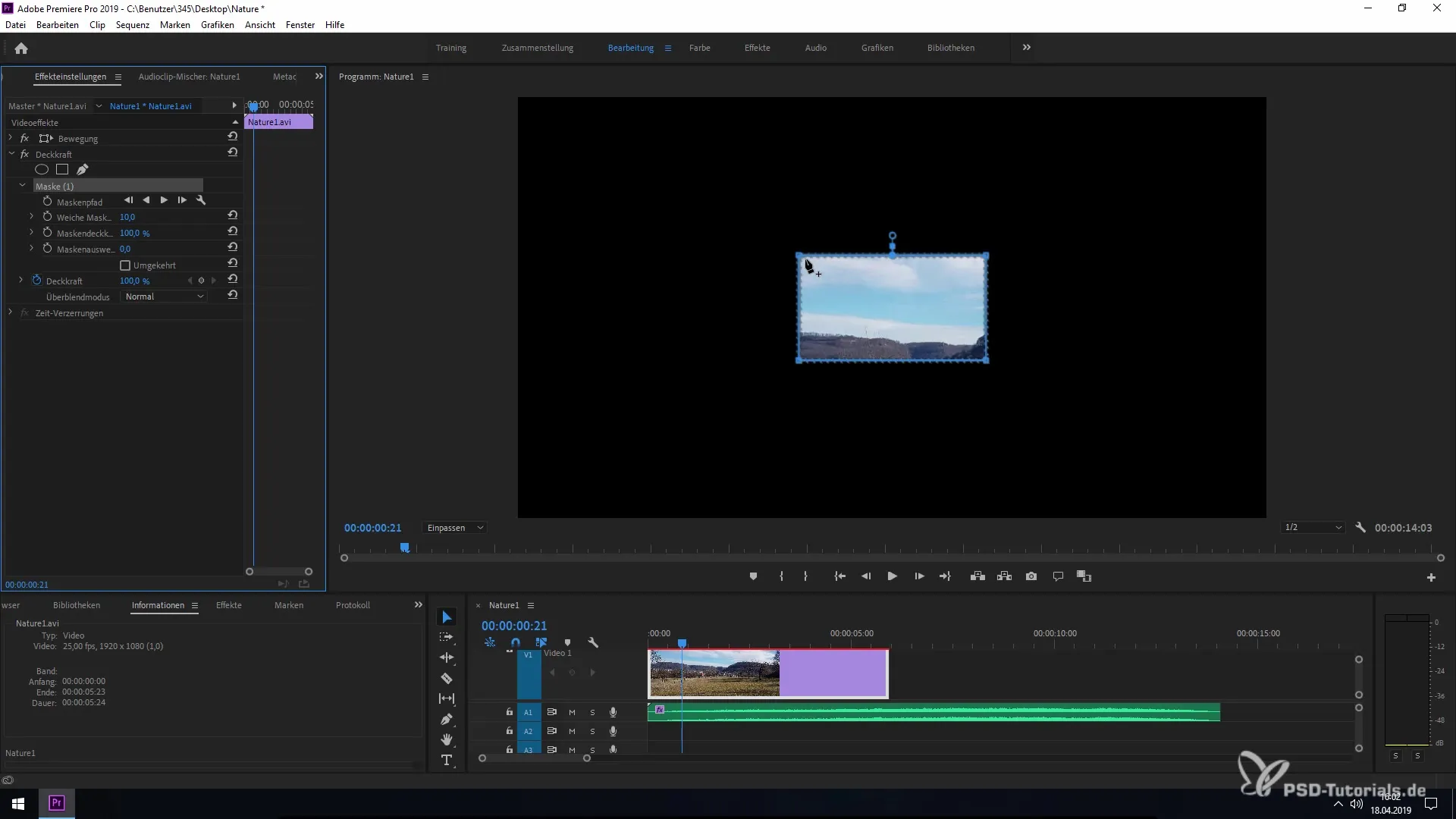Toggle track lock for A1
This screenshot has width=1456, height=819.
pyautogui.click(x=510, y=712)
